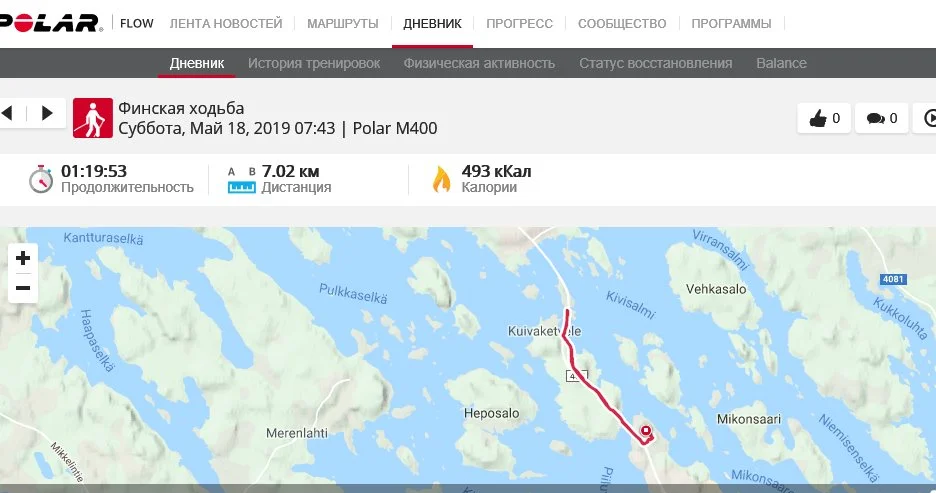Zoom in on the map
The width and height of the screenshot is (936, 493).
(x=23, y=258)
